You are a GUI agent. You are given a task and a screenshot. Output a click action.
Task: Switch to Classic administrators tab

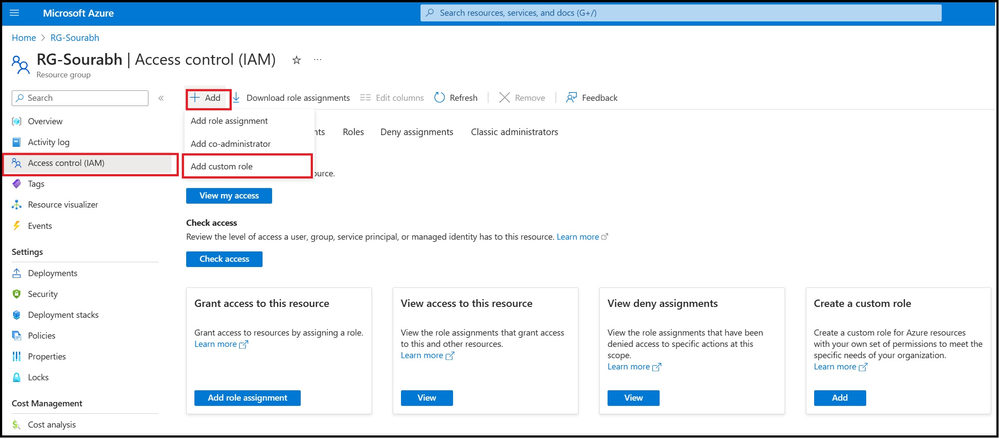(515, 132)
